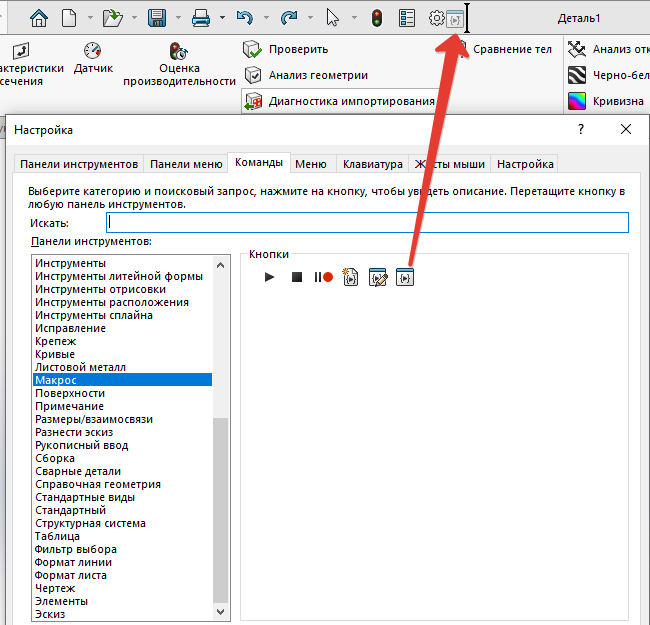Select Стандартные виды category

(x=122, y=497)
